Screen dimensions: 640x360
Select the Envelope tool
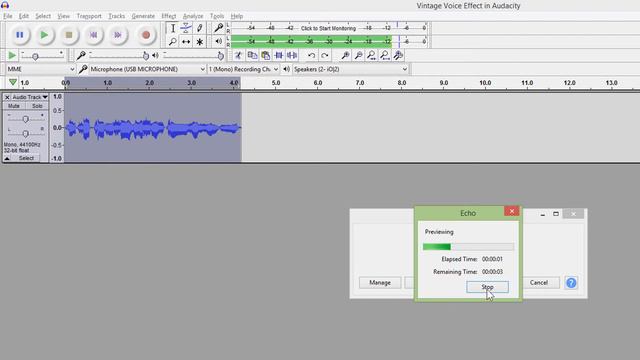(186, 28)
